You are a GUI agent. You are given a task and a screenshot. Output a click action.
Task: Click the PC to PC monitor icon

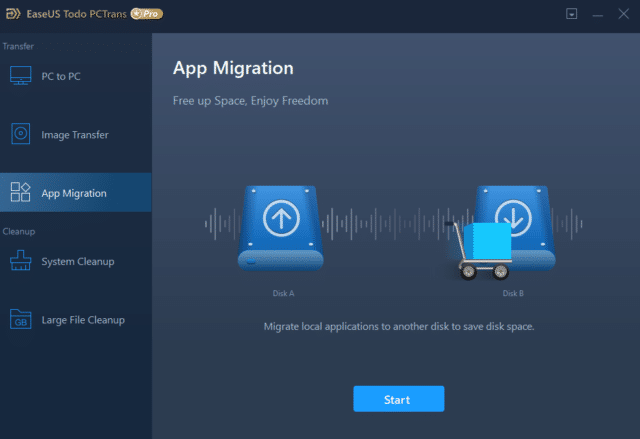20,76
